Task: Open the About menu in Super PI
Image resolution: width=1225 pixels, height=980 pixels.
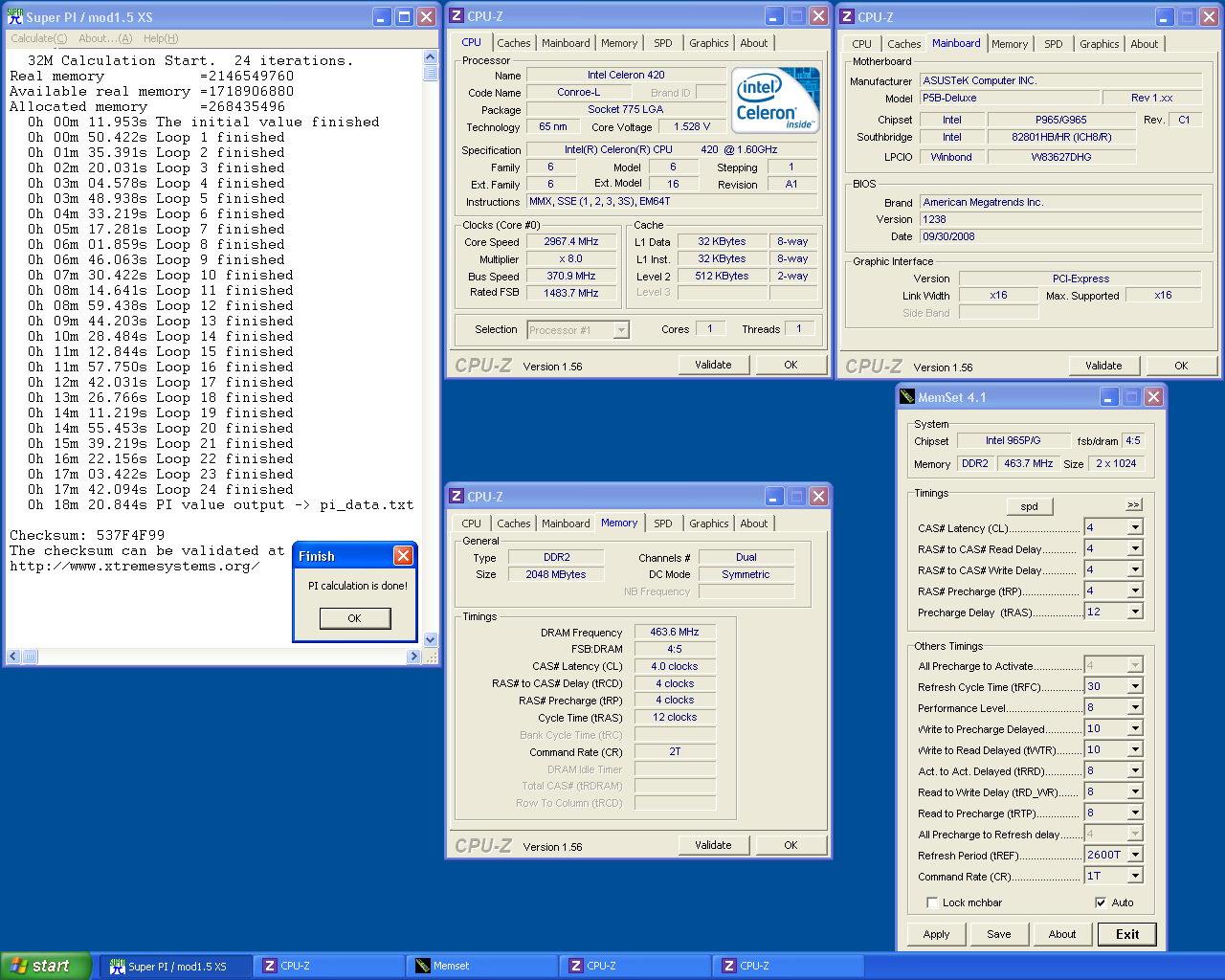Action: tap(105, 38)
